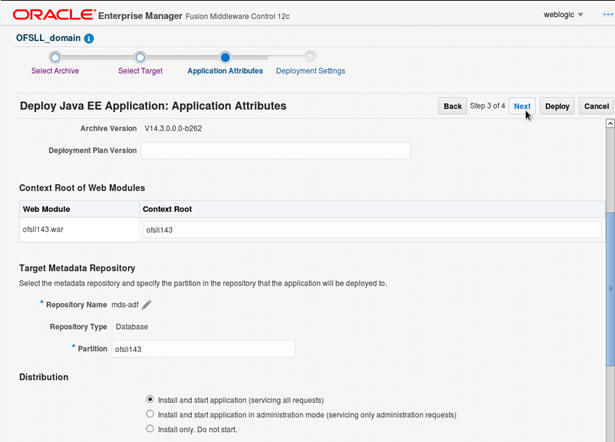
Task: Click the Deployment Settings step circle
Action: click(x=310, y=57)
